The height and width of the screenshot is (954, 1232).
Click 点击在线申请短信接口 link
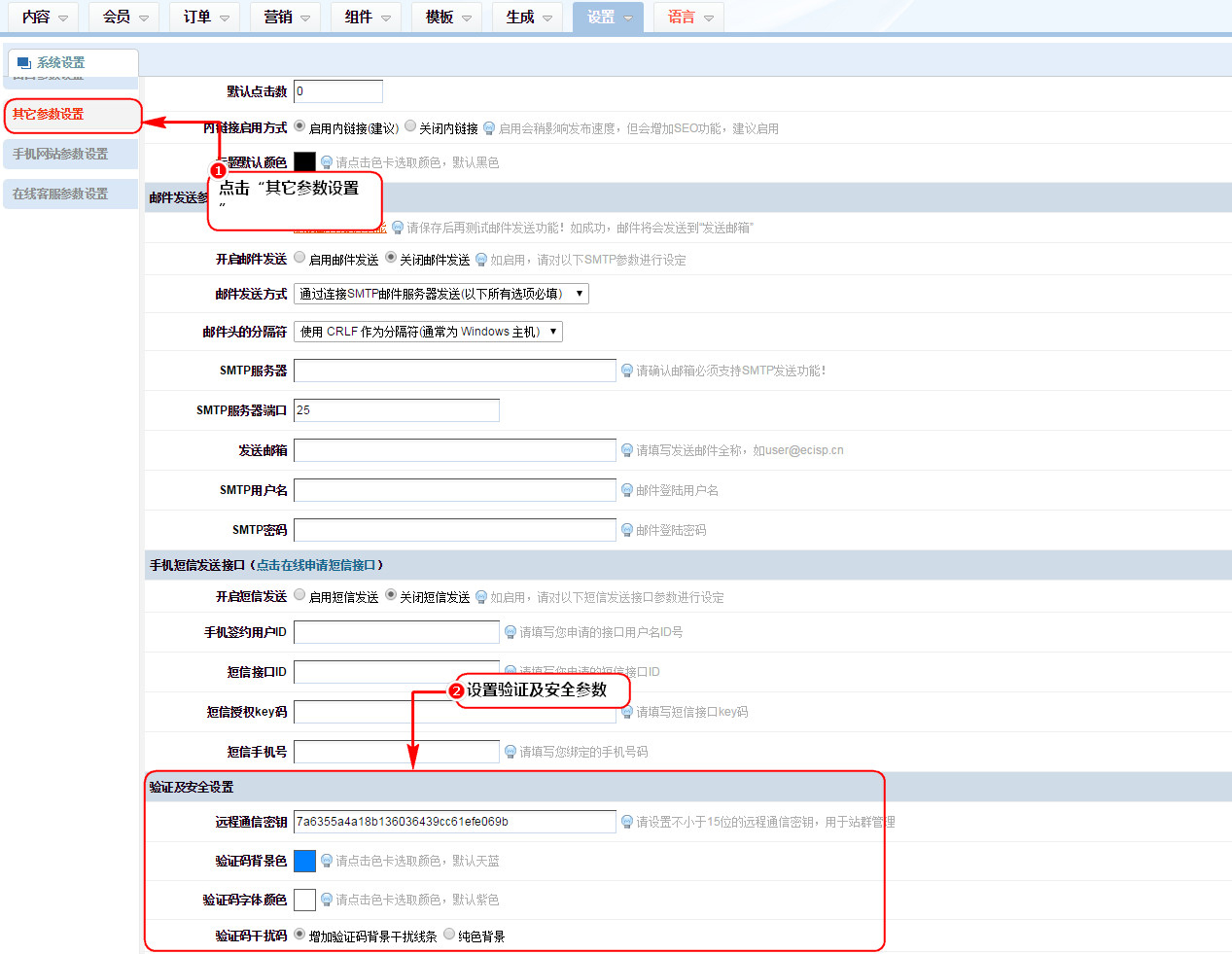[316, 565]
